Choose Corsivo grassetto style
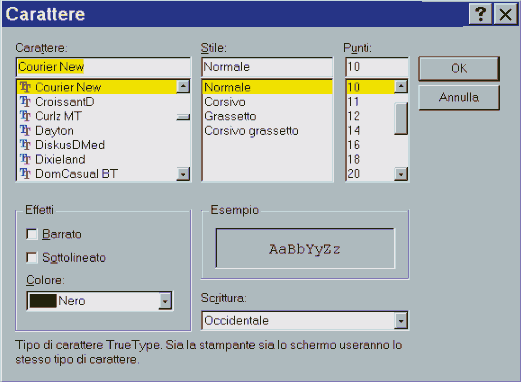 click(x=251, y=131)
